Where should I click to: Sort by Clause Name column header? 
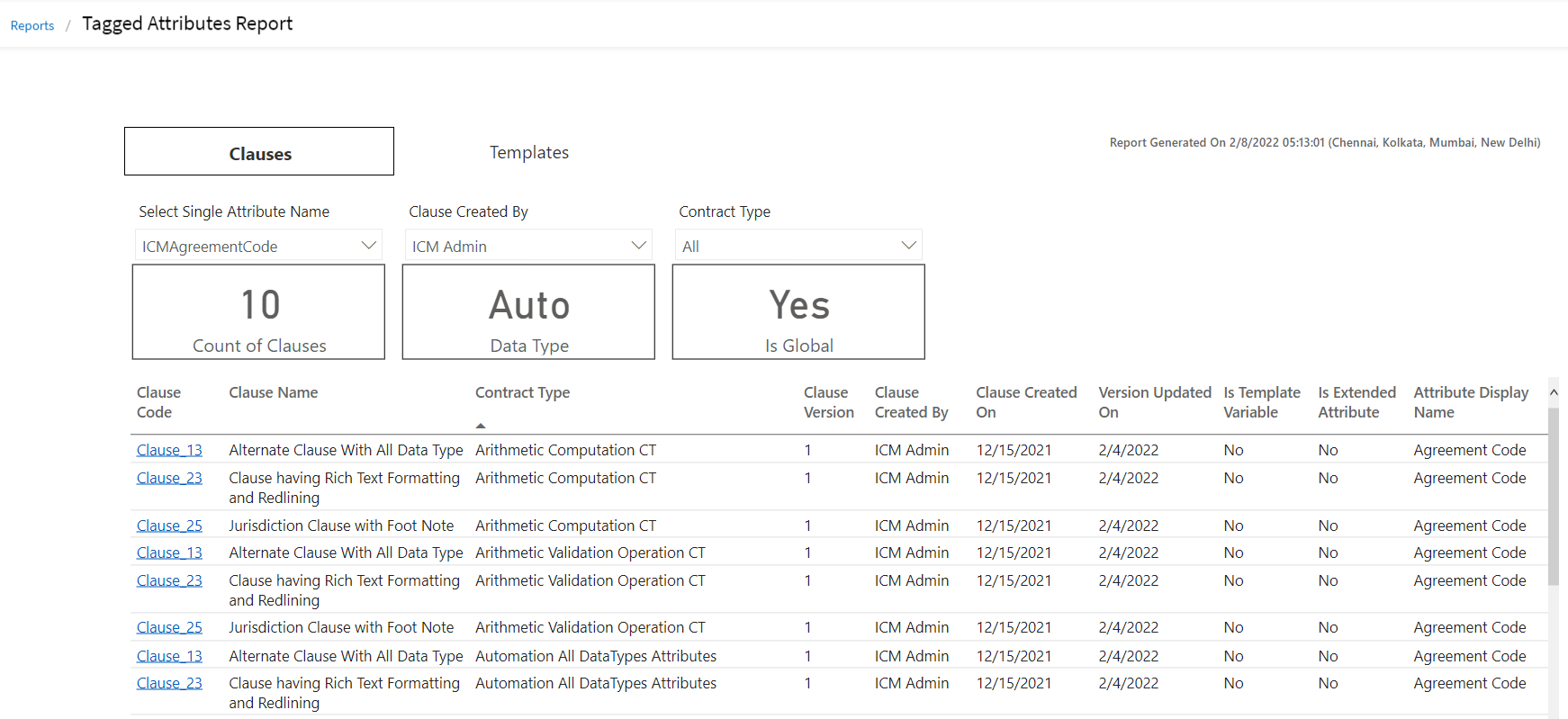point(273,392)
